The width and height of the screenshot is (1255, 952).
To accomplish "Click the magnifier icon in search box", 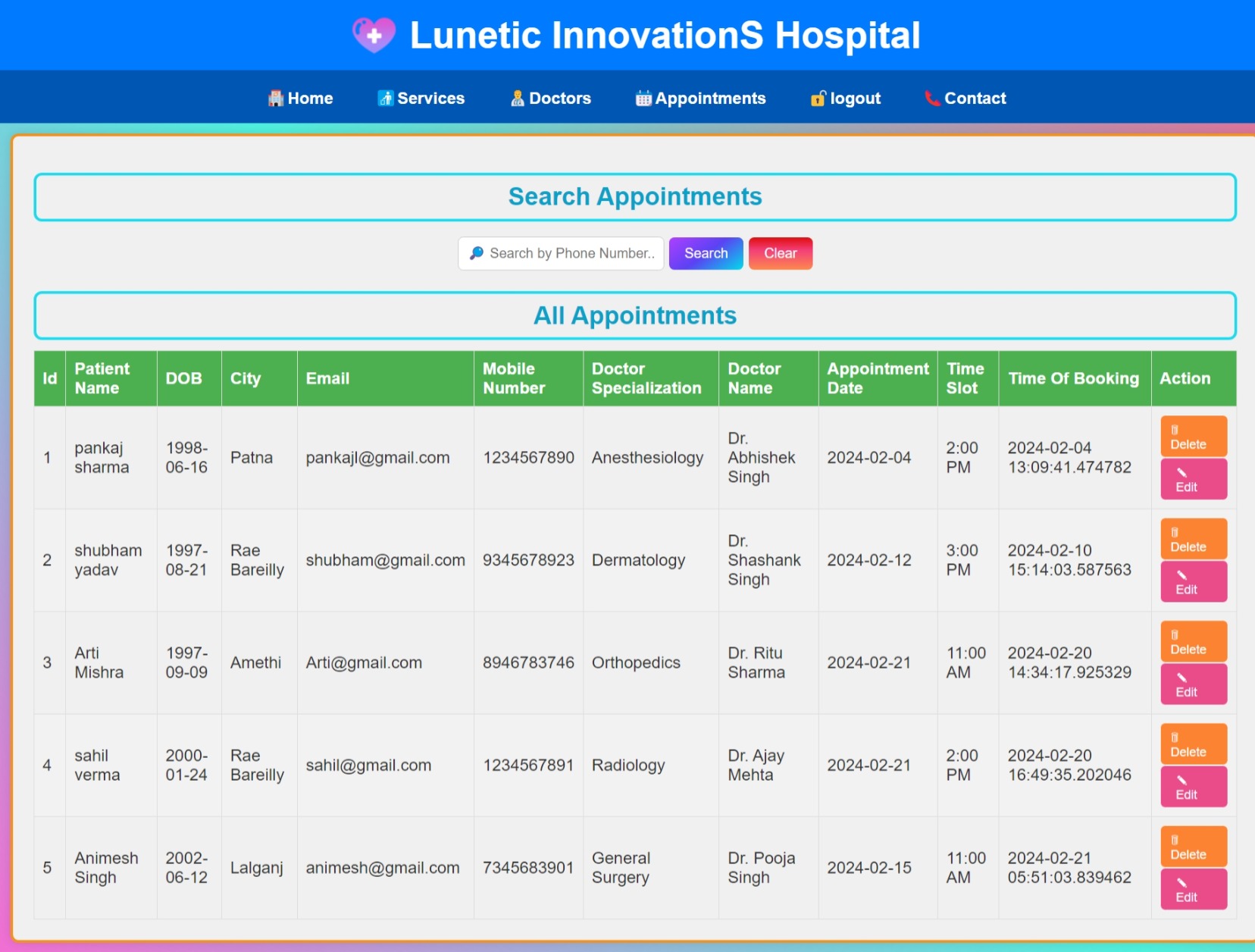I will click(x=476, y=253).
